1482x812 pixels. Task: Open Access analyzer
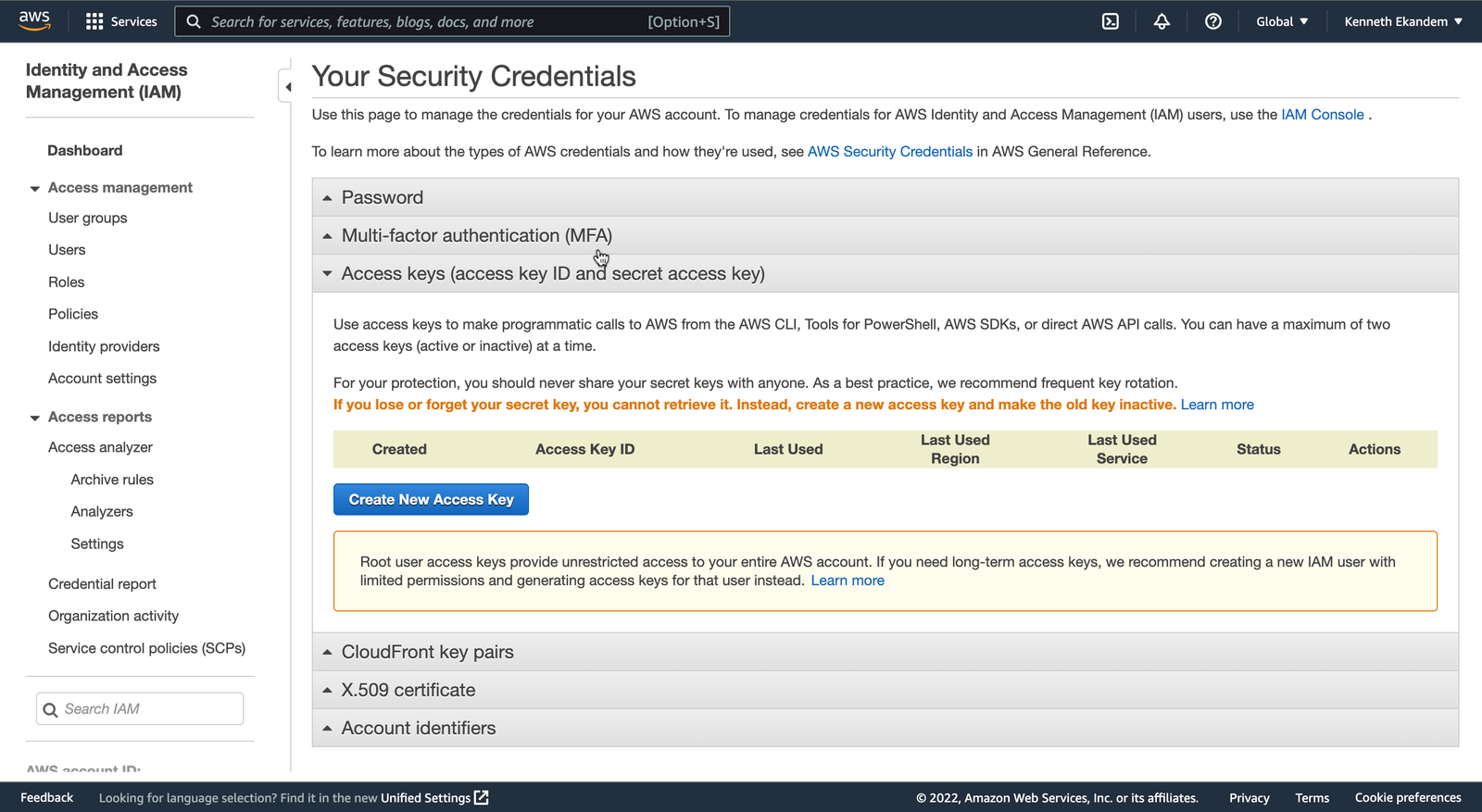(100, 447)
